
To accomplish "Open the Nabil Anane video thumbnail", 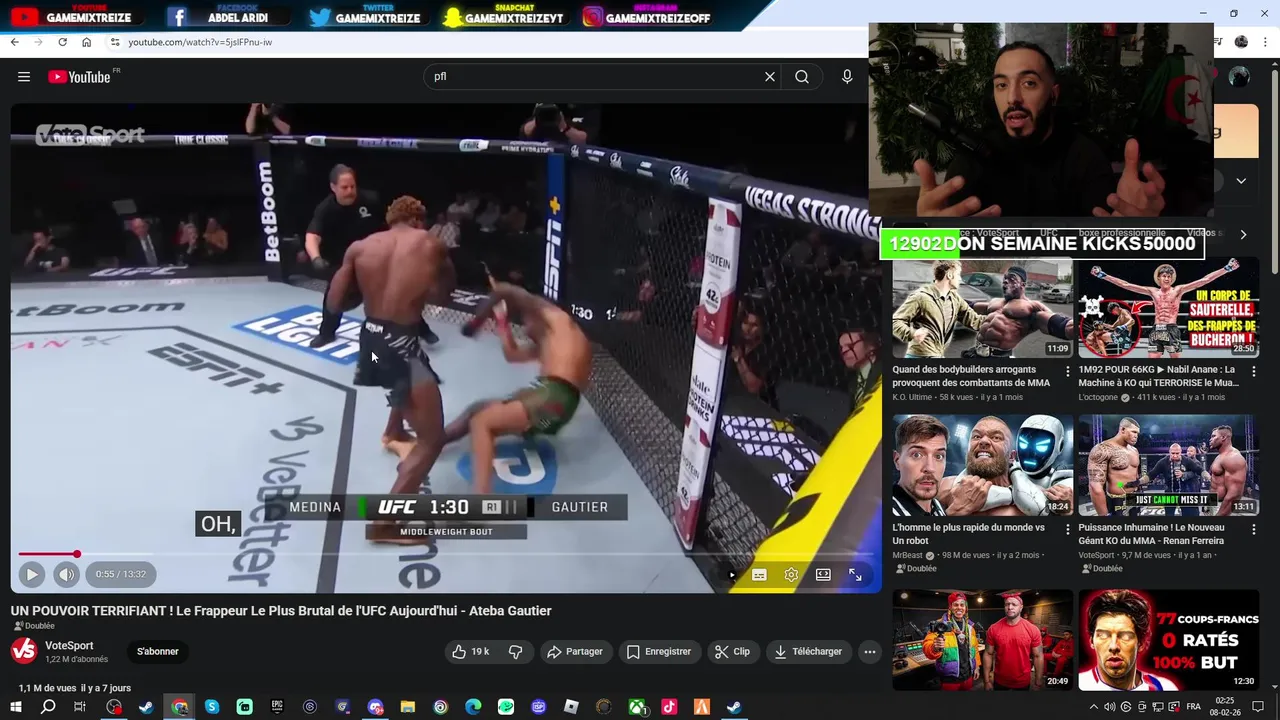I will click(x=1168, y=308).
